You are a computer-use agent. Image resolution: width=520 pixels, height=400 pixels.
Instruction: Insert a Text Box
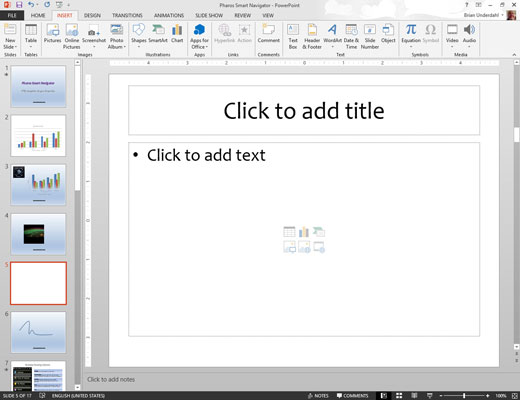tap(293, 37)
